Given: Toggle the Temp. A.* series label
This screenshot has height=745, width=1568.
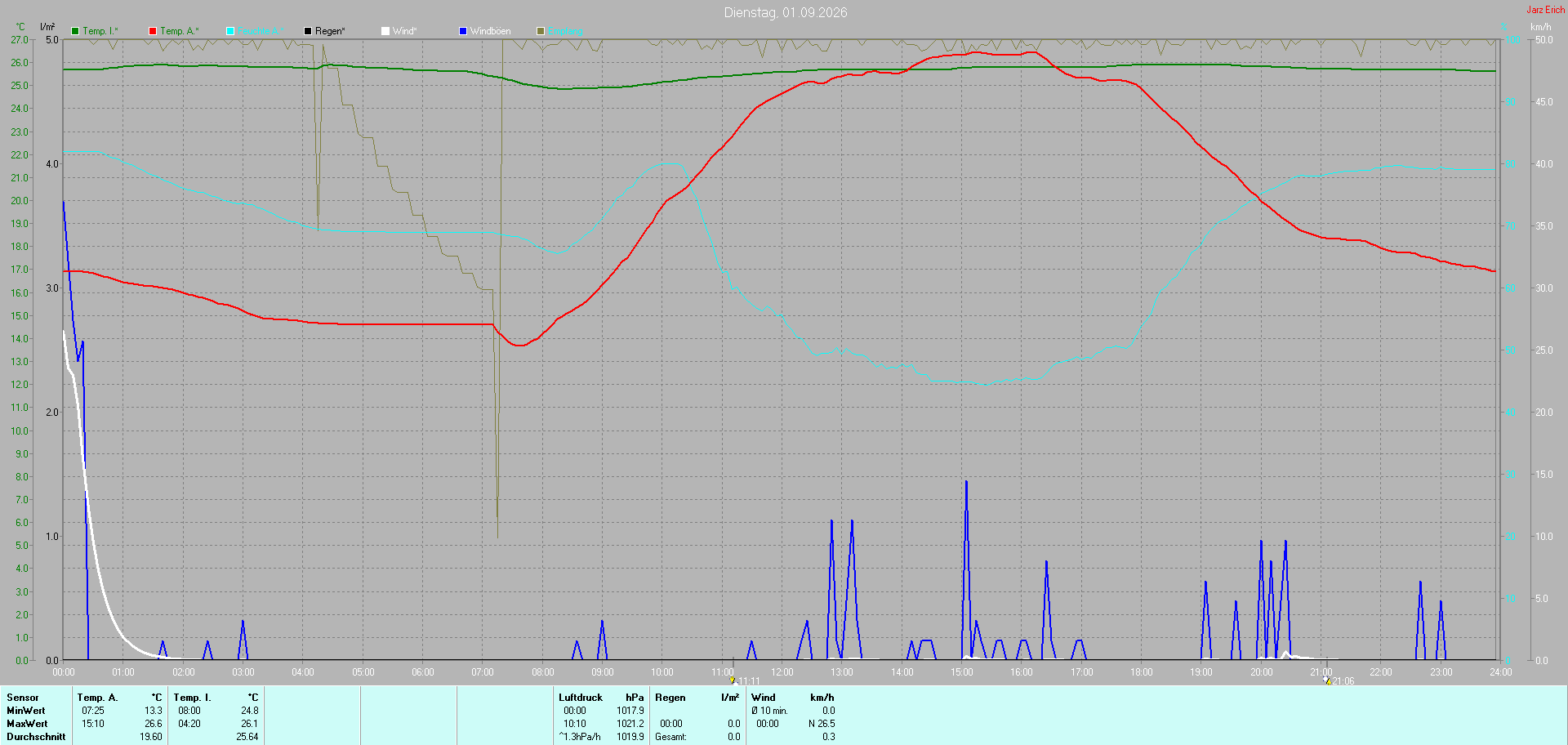Looking at the screenshot, I should pyautogui.click(x=180, y=31).
